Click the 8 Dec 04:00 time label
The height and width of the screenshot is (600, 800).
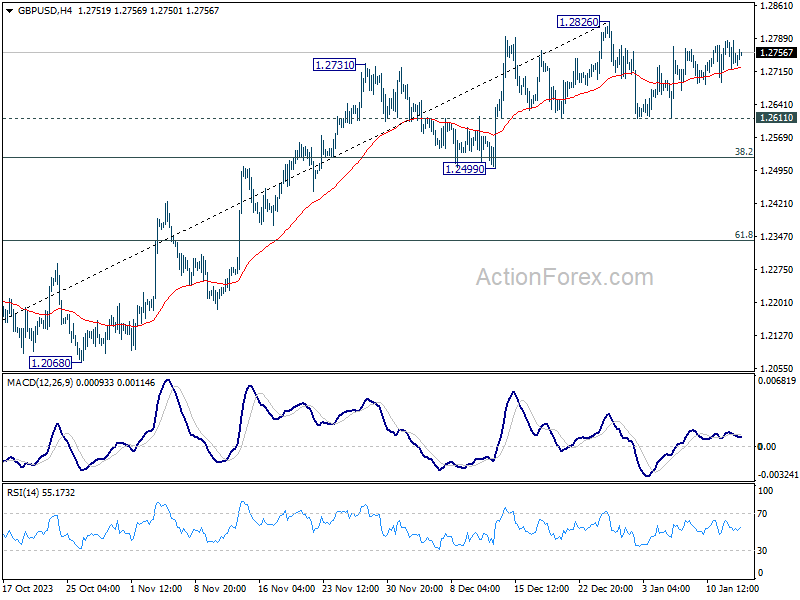(477, 588)
